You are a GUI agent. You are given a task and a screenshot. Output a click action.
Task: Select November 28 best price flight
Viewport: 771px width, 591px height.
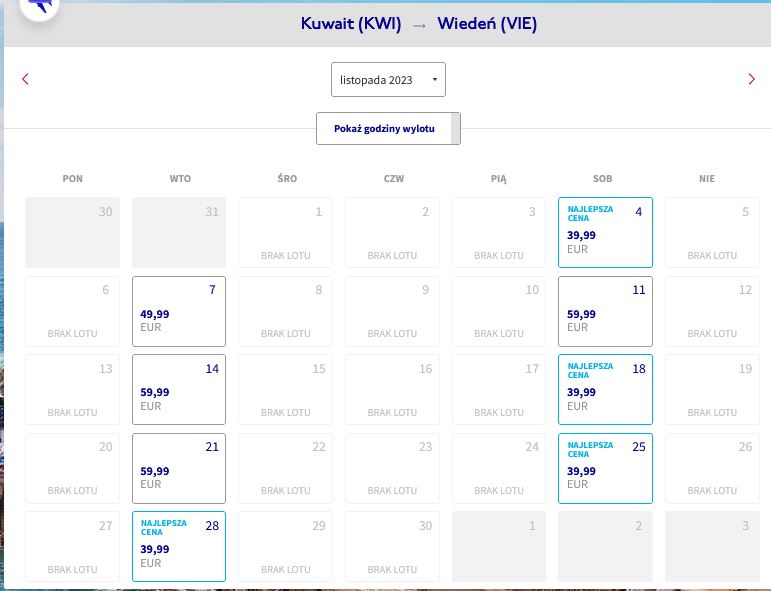[x=179, y=546]
